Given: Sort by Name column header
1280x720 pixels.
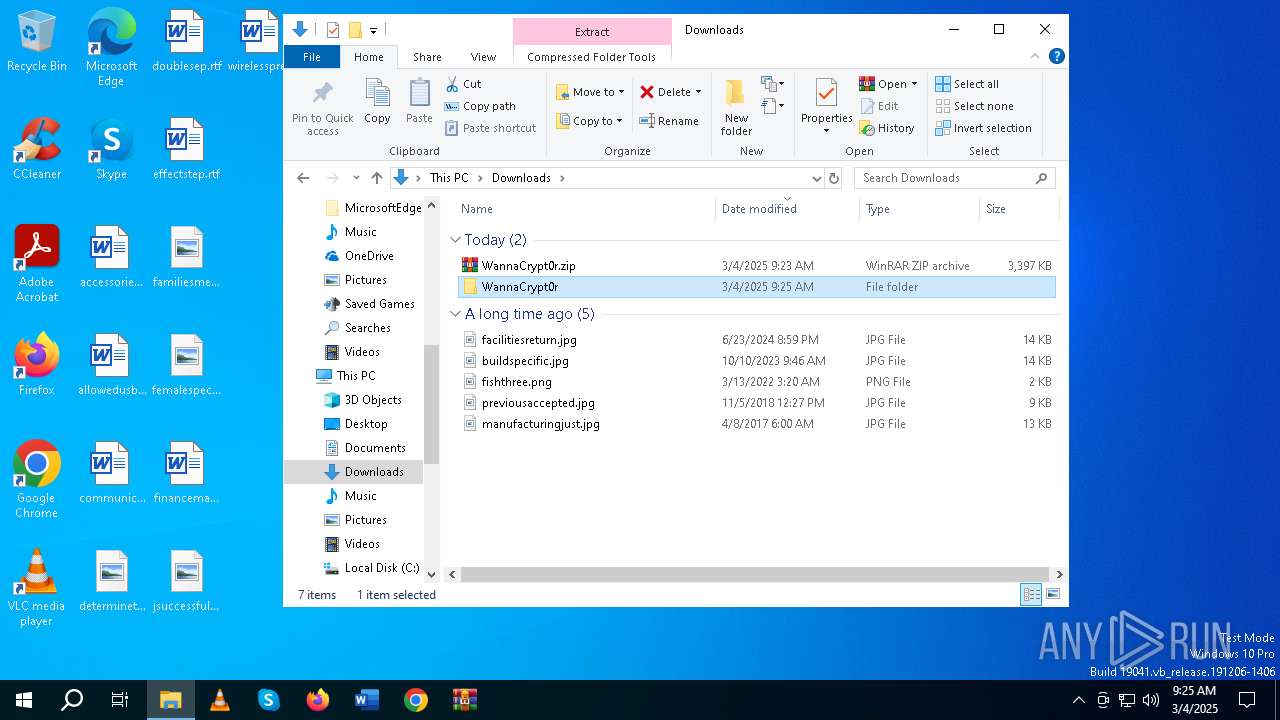Looking at the screenshot, I should pos(584,209).
